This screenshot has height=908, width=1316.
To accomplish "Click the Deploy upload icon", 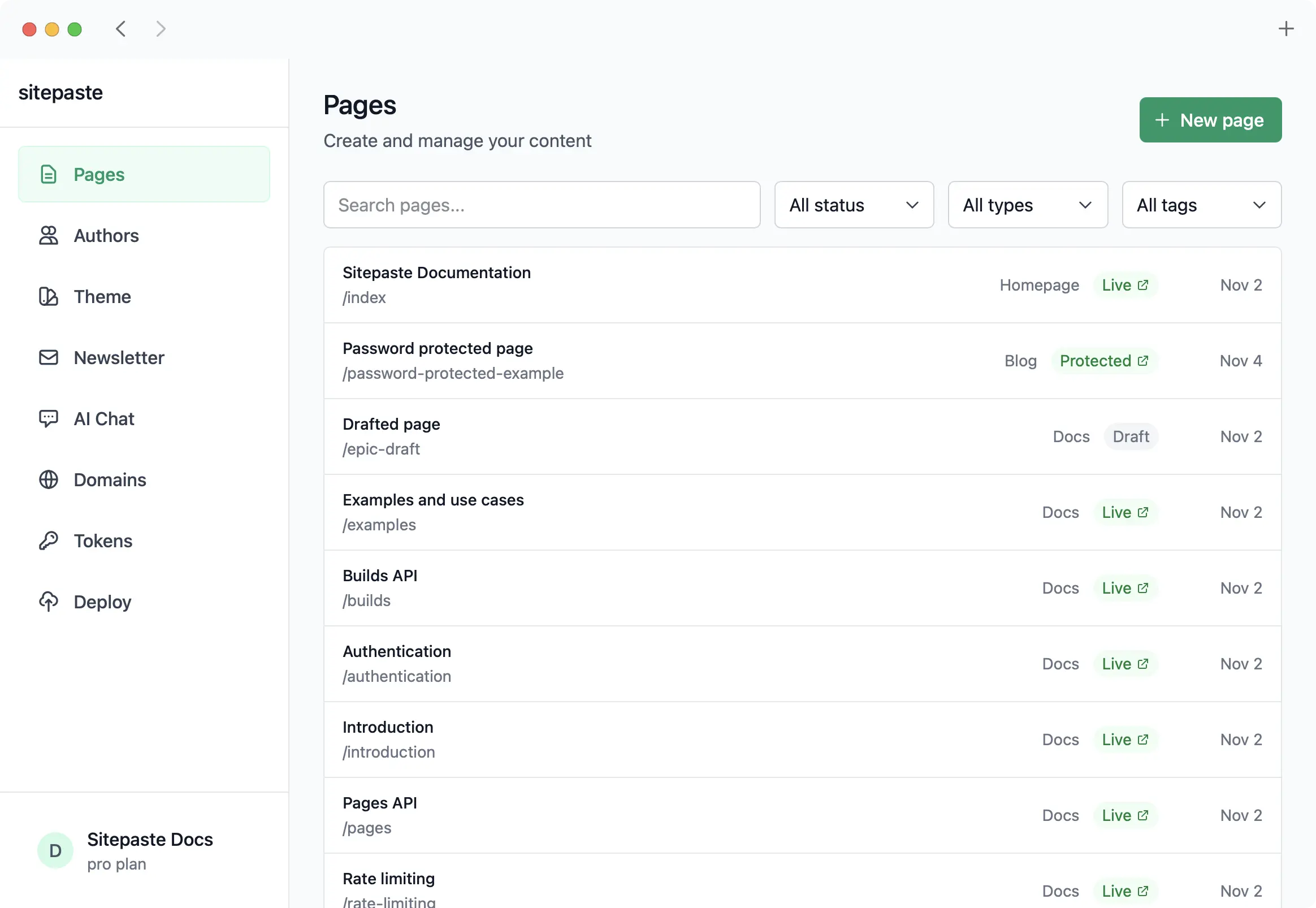I will [48, 602].
